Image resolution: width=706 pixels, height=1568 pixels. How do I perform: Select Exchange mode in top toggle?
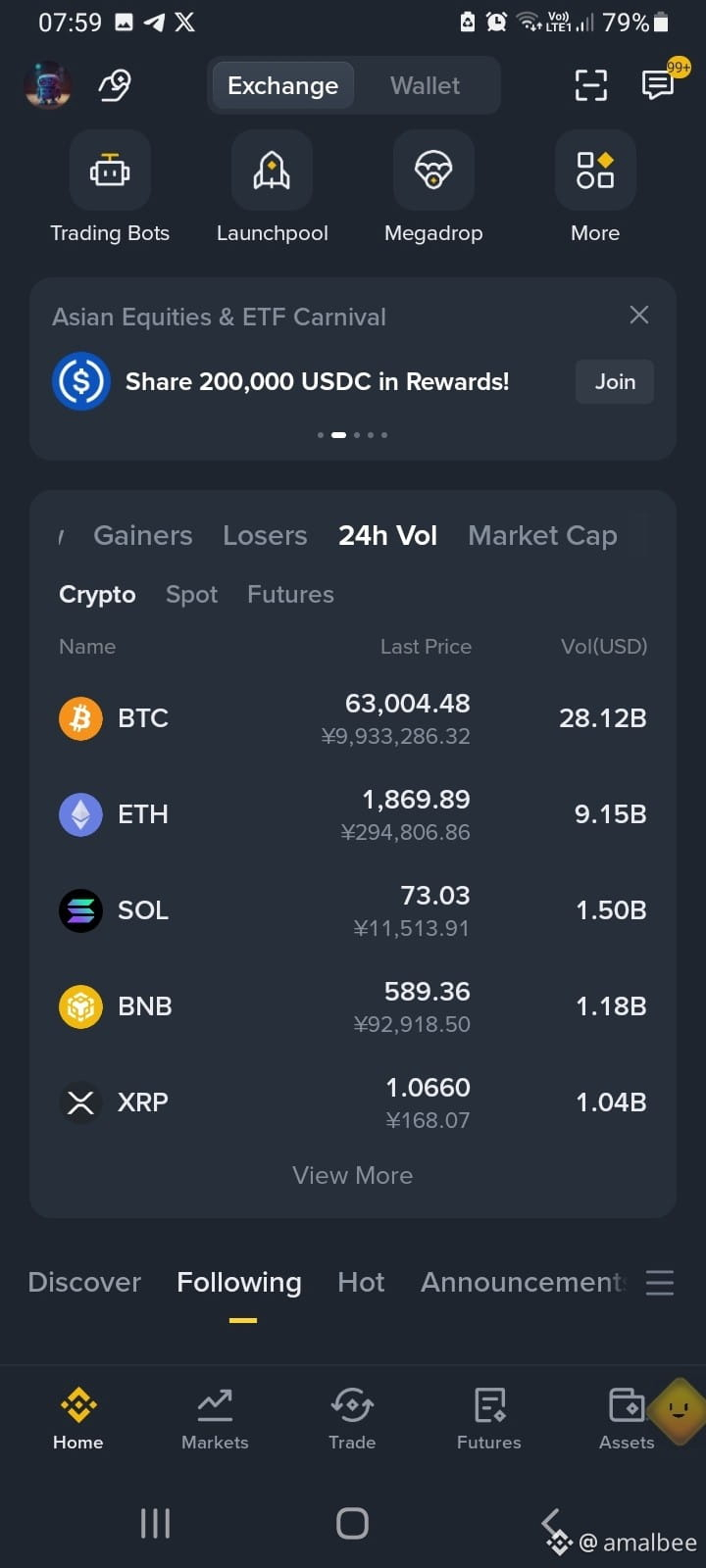282,85
